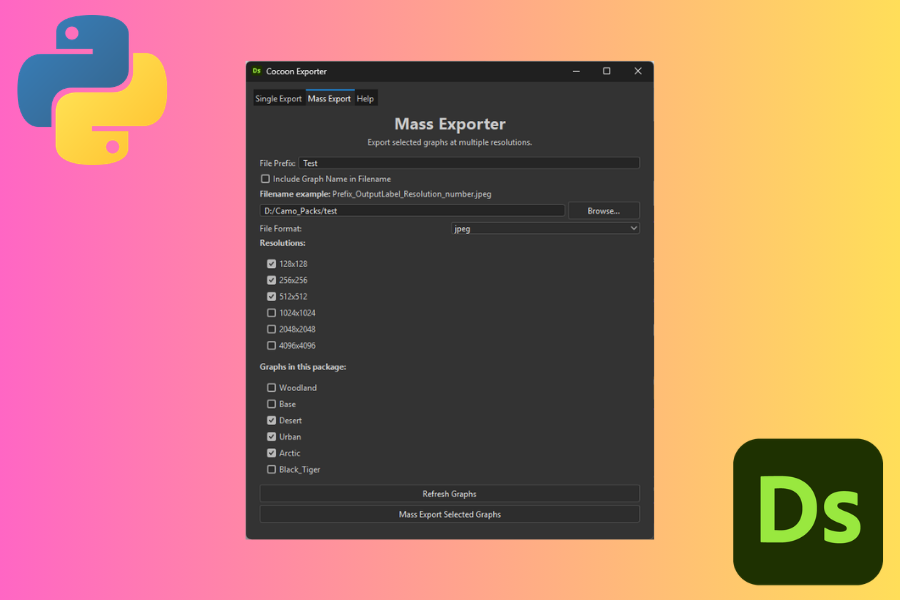The width and height of the screenshot is (900, 600).
Task: Close the Cocoon Exporter window
Action: pos(638,71)
